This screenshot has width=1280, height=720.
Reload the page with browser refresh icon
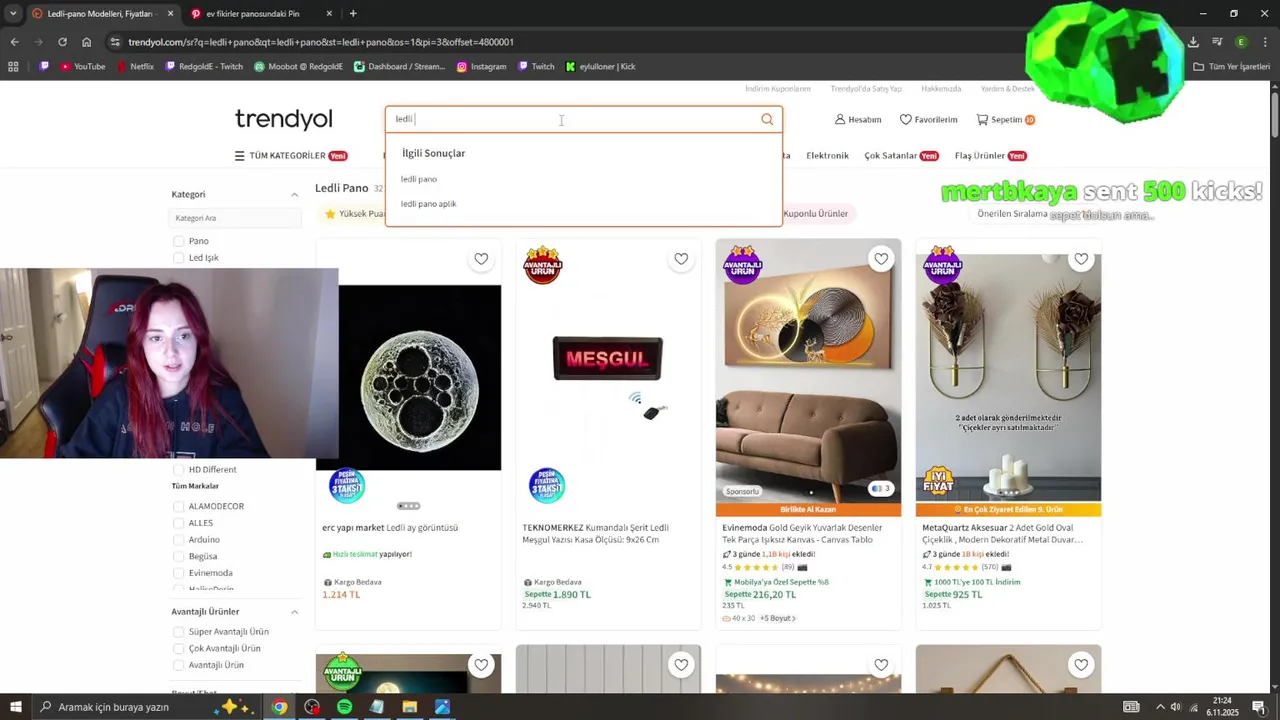click(62, 42)
